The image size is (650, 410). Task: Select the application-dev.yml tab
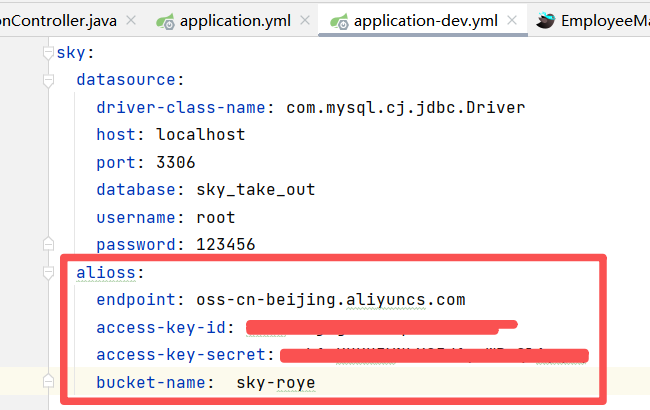426,21
